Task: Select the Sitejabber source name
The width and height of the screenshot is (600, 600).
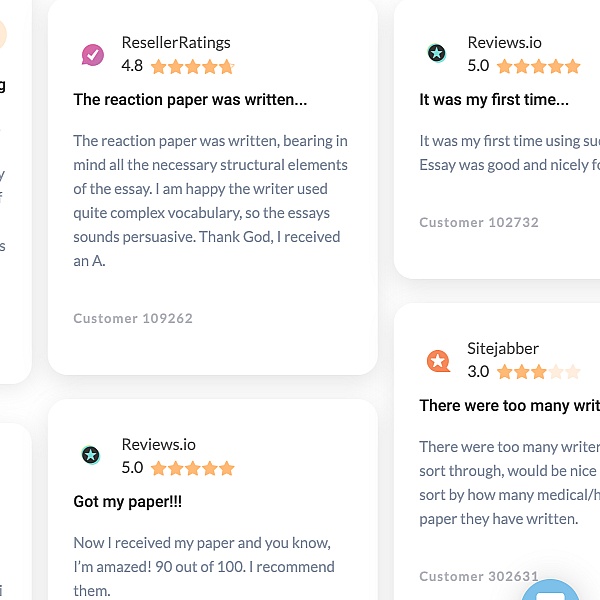Action: tap(503, 349)
